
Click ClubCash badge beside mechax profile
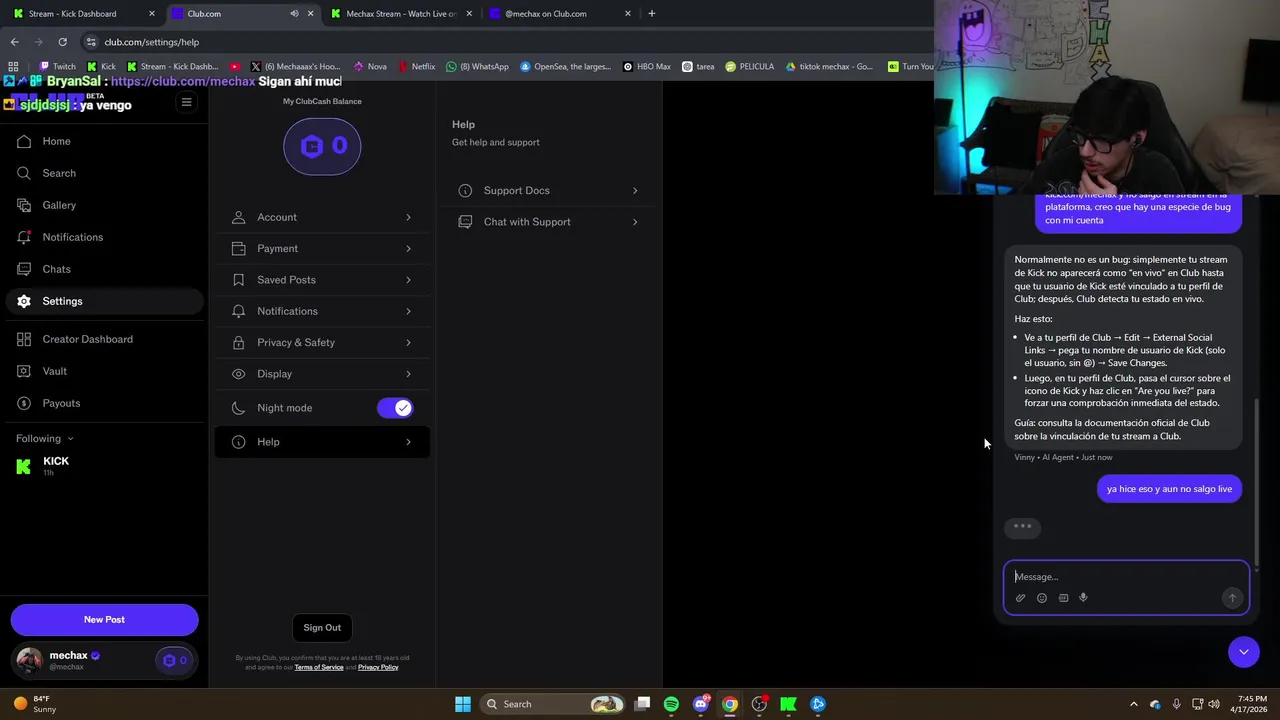click(174, 660)
